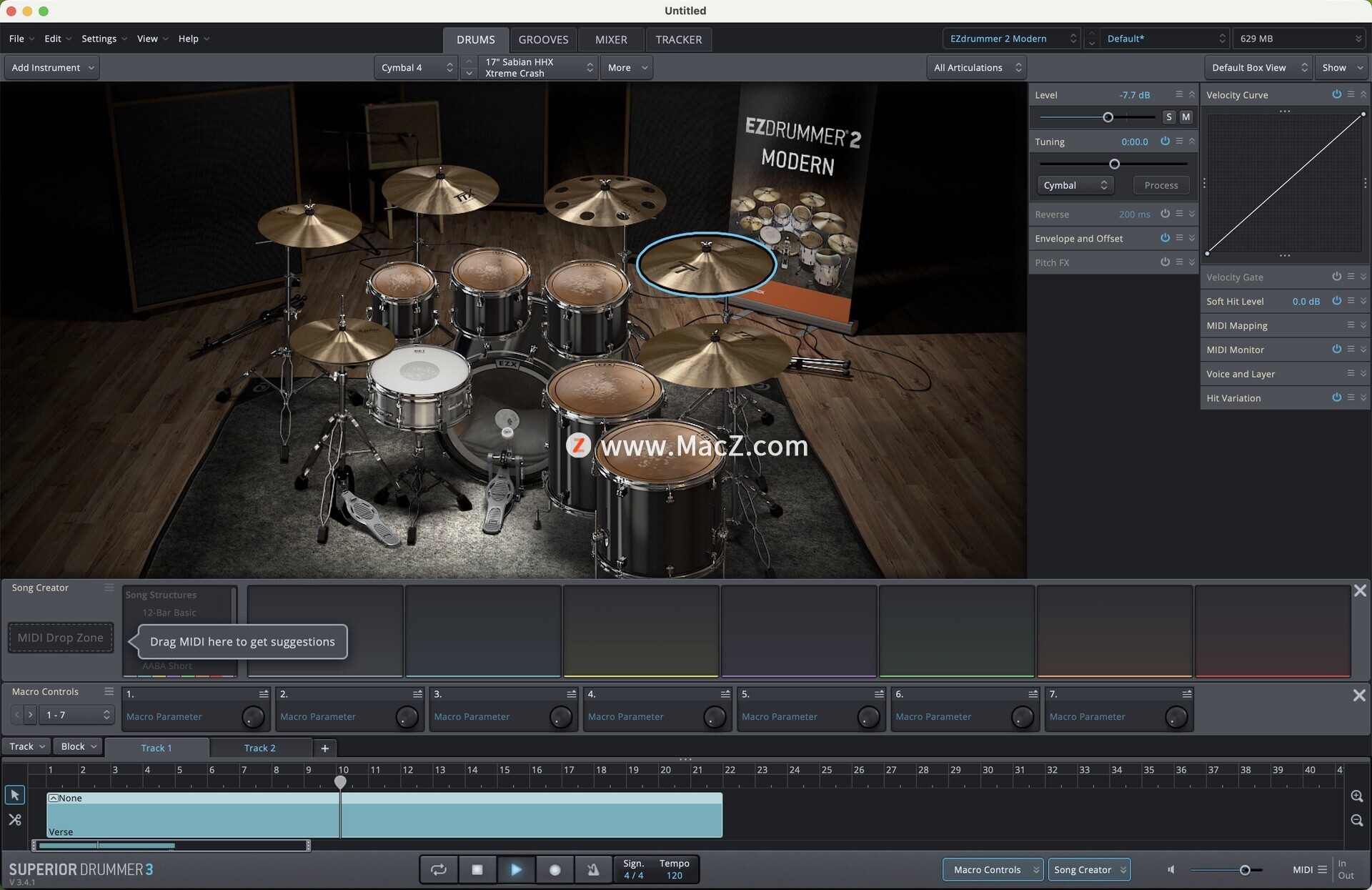Switch to the MIXER tab

[x=611, y=39]
